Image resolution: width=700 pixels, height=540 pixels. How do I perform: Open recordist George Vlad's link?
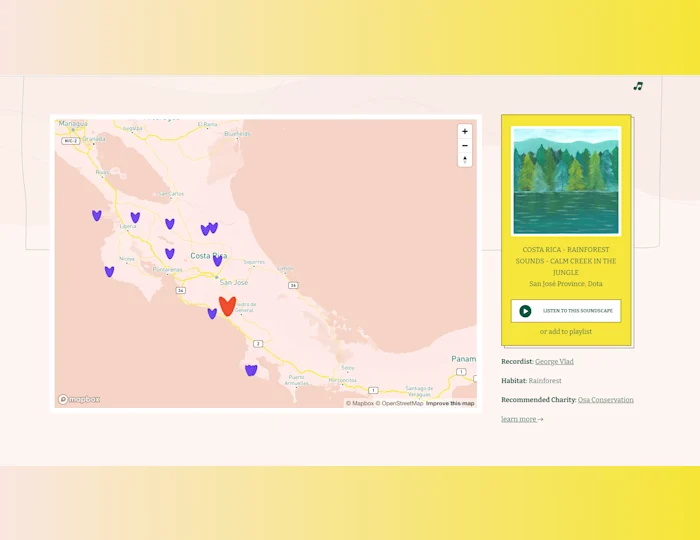coord(554,361)
